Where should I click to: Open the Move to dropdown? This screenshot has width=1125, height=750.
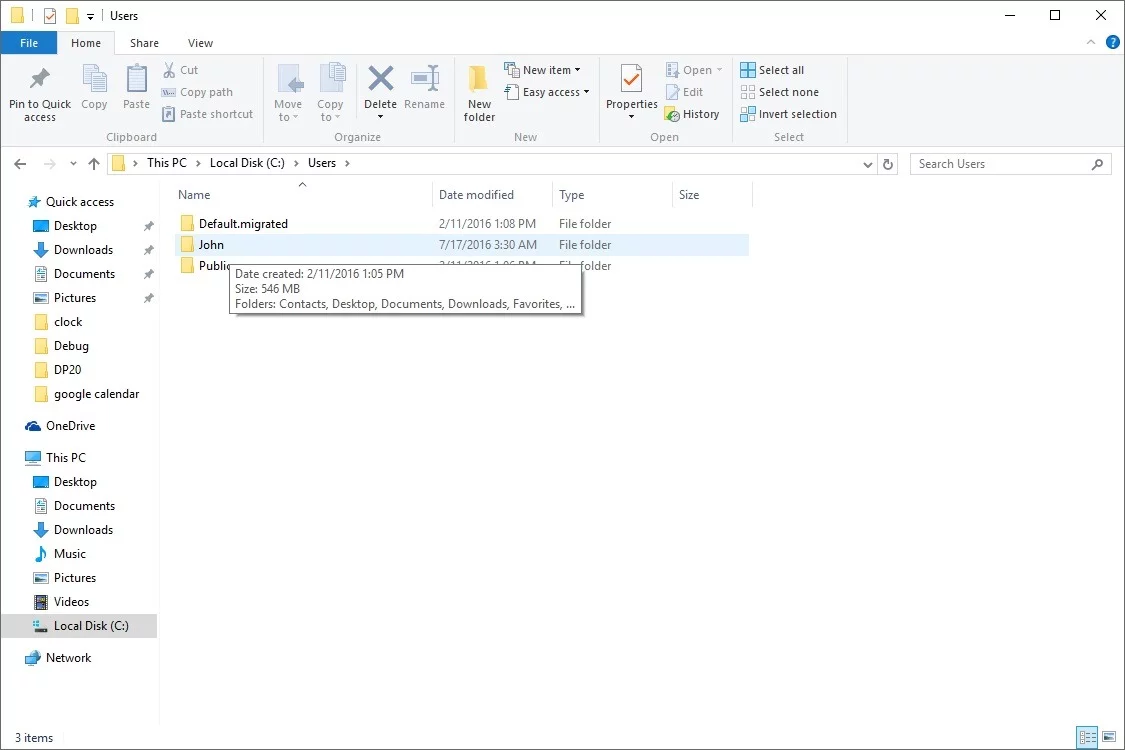click(288, 93)
